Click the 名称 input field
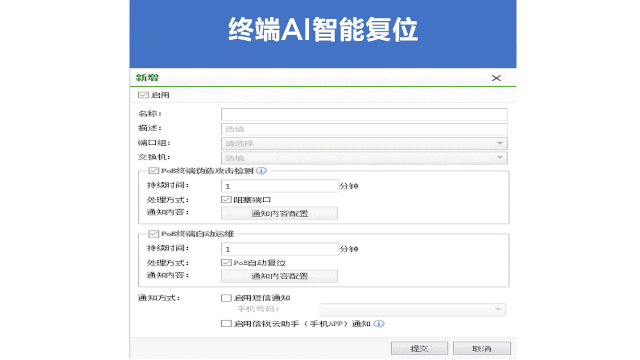This screenshot has height=360, width=640. (x=364, y=114)
